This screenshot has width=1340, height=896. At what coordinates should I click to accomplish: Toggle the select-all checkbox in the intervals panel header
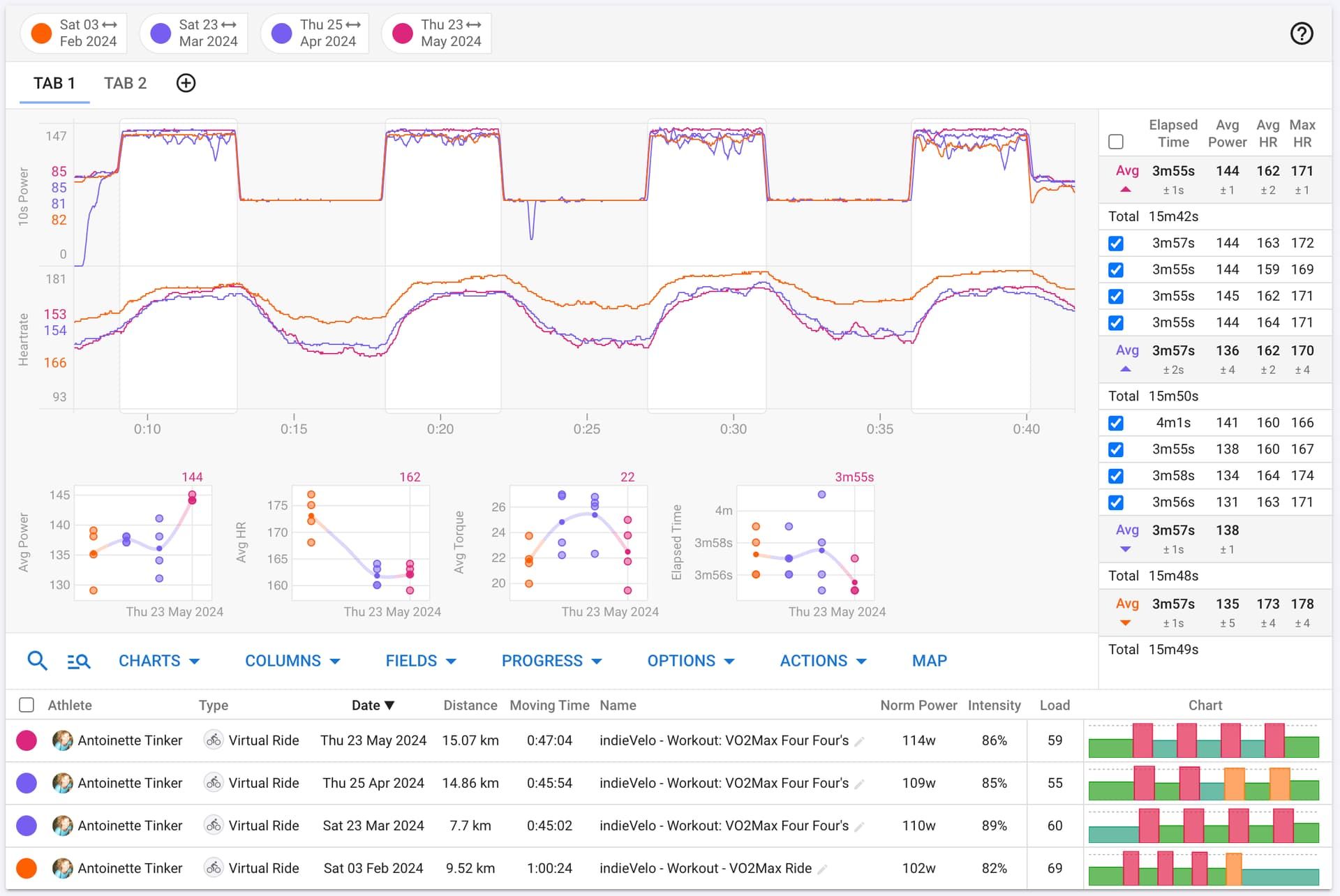click(1117, 142)
